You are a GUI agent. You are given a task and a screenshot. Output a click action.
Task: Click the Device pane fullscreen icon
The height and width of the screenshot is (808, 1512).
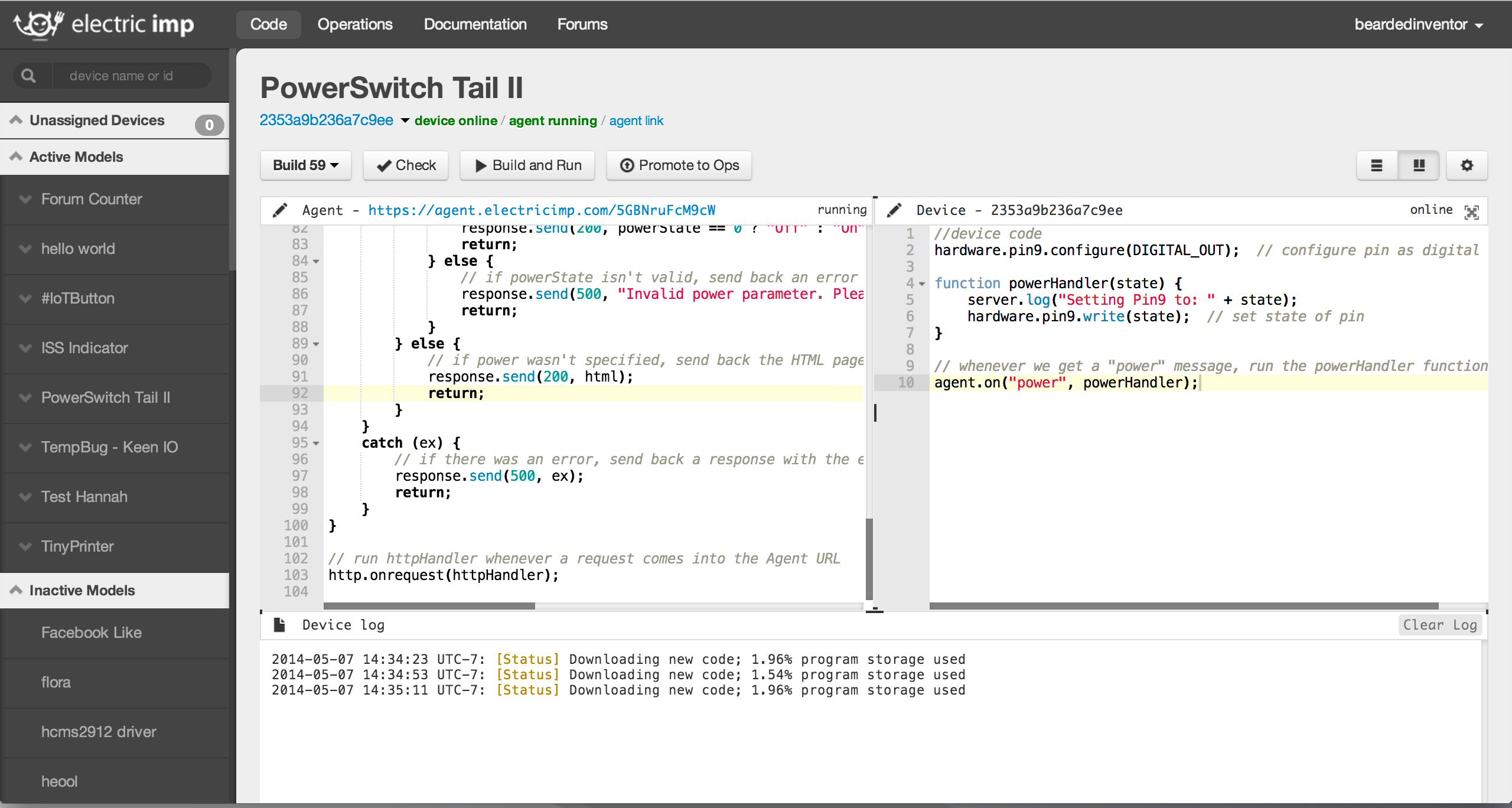click(1471, 211)
